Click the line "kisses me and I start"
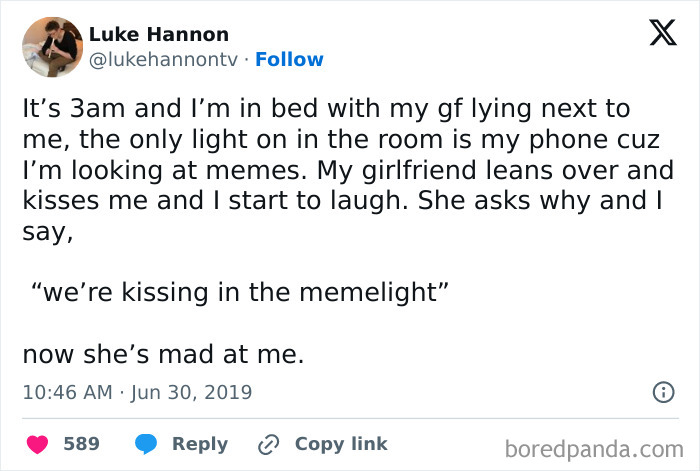 pyautogui.click(x=346, y=200)
